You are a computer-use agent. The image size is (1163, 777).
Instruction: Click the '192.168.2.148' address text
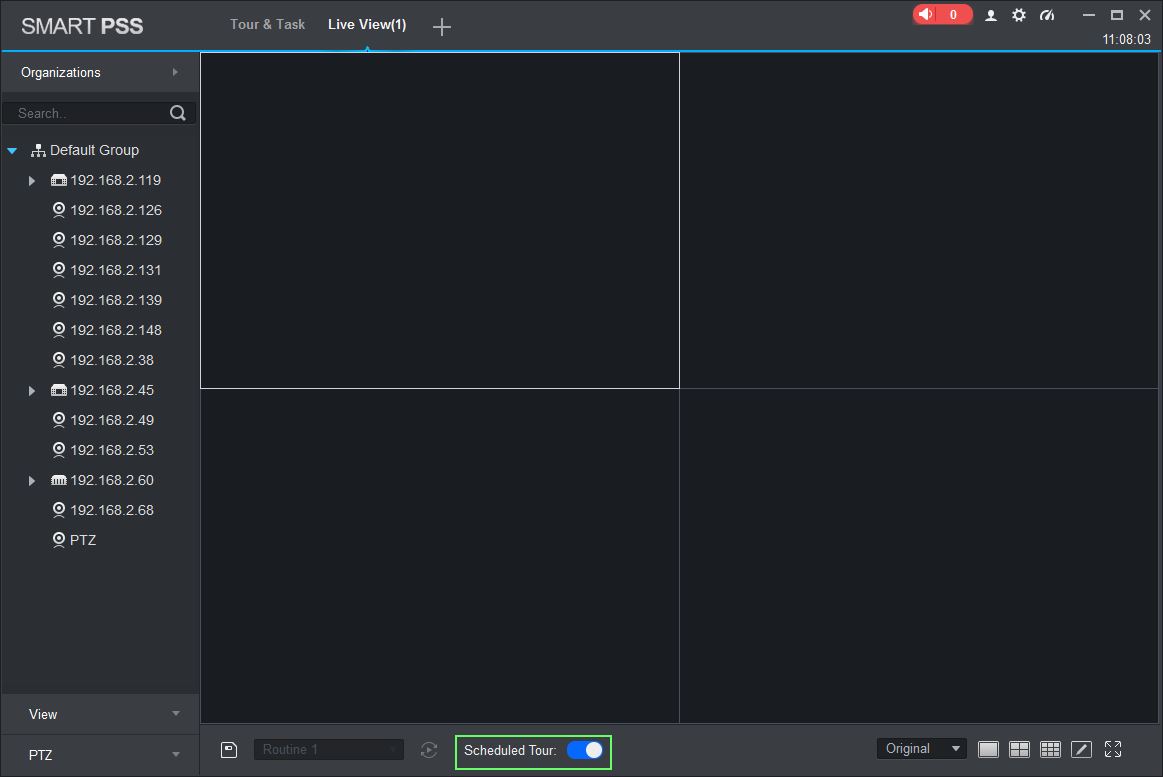tap(116, 331)
